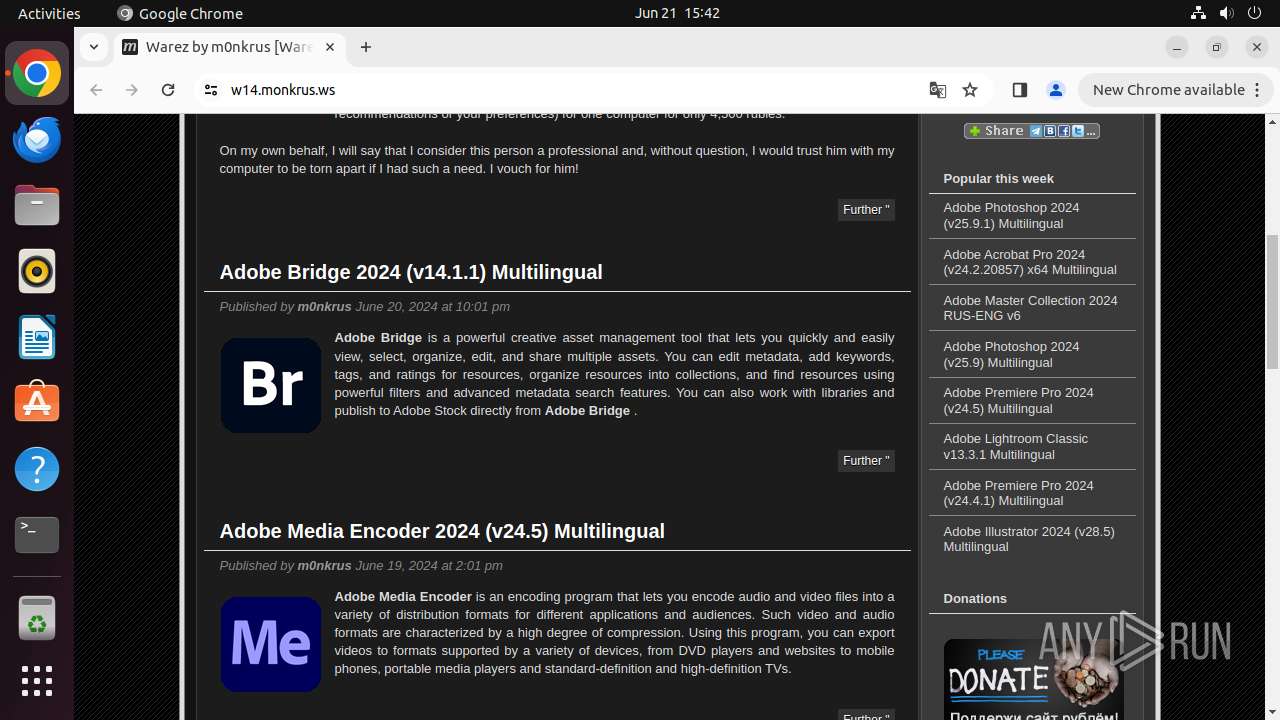Click the 'Donations' sidebar heading
This screenshot has height=720, width=1280.
[x=975, y=599]
